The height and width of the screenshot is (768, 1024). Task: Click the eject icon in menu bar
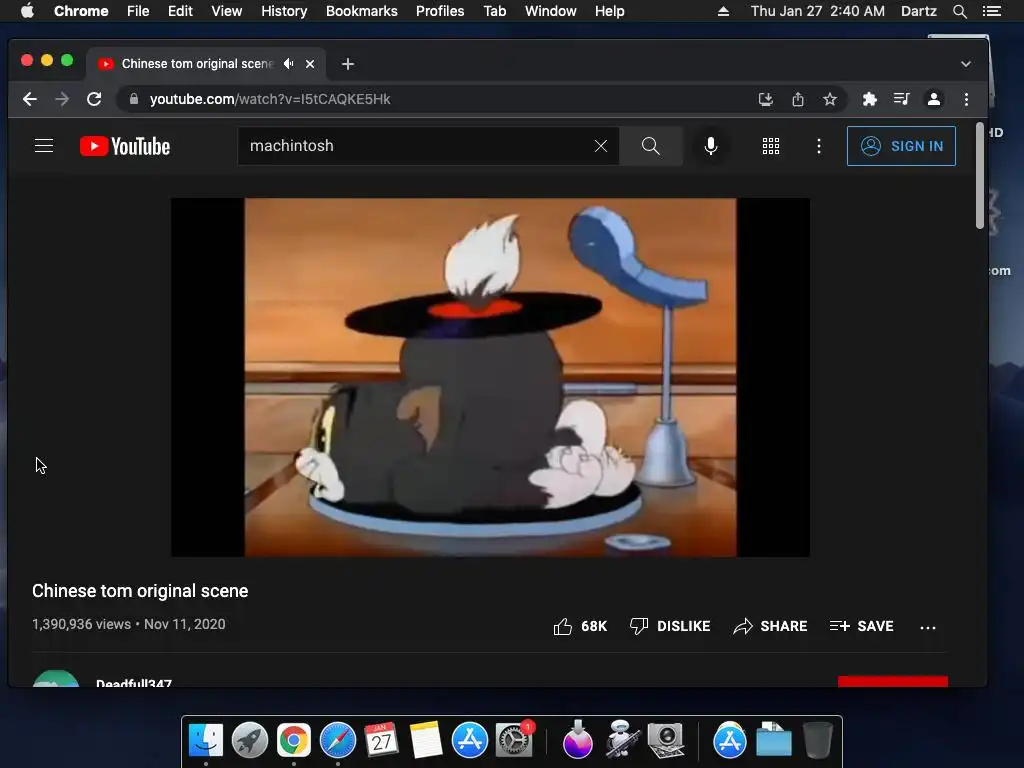pos(723,11)
